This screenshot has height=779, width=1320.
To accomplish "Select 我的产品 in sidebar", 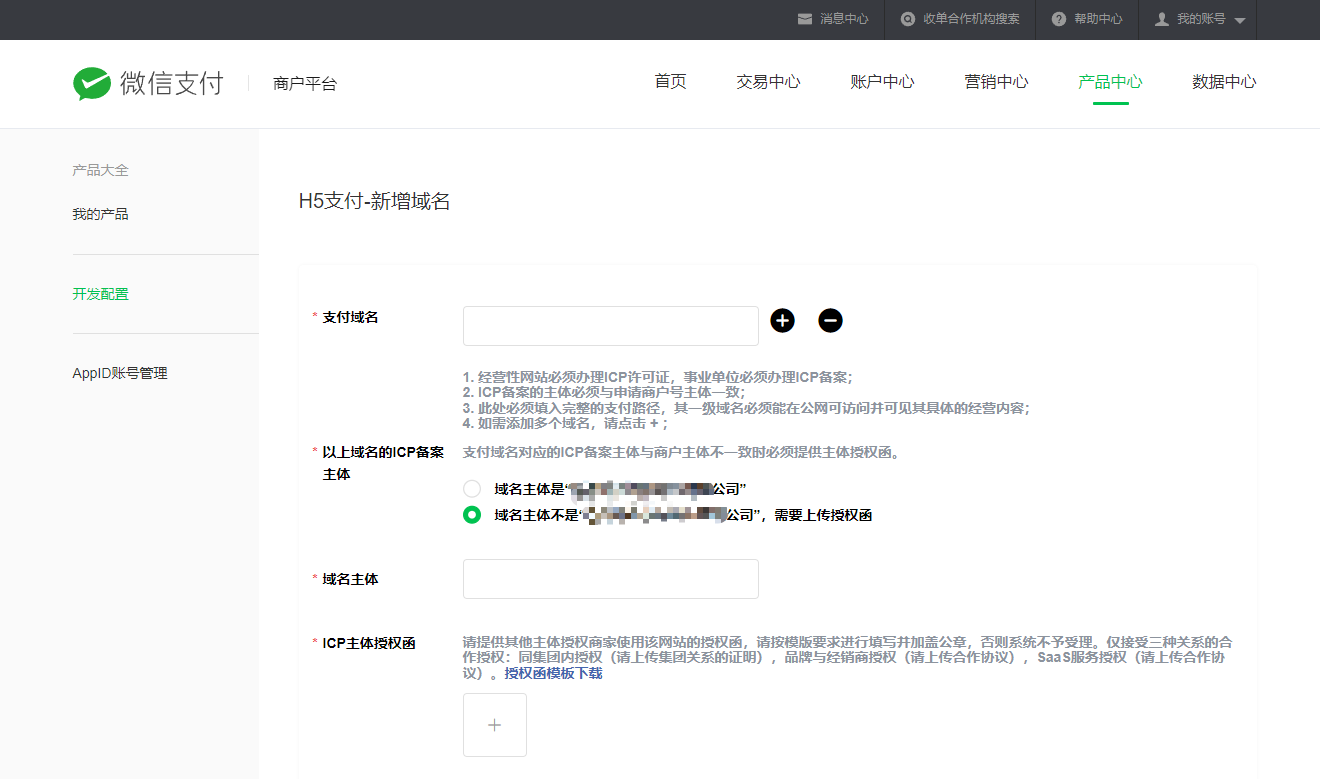I will pyautogui.click(x=100, y=214).
